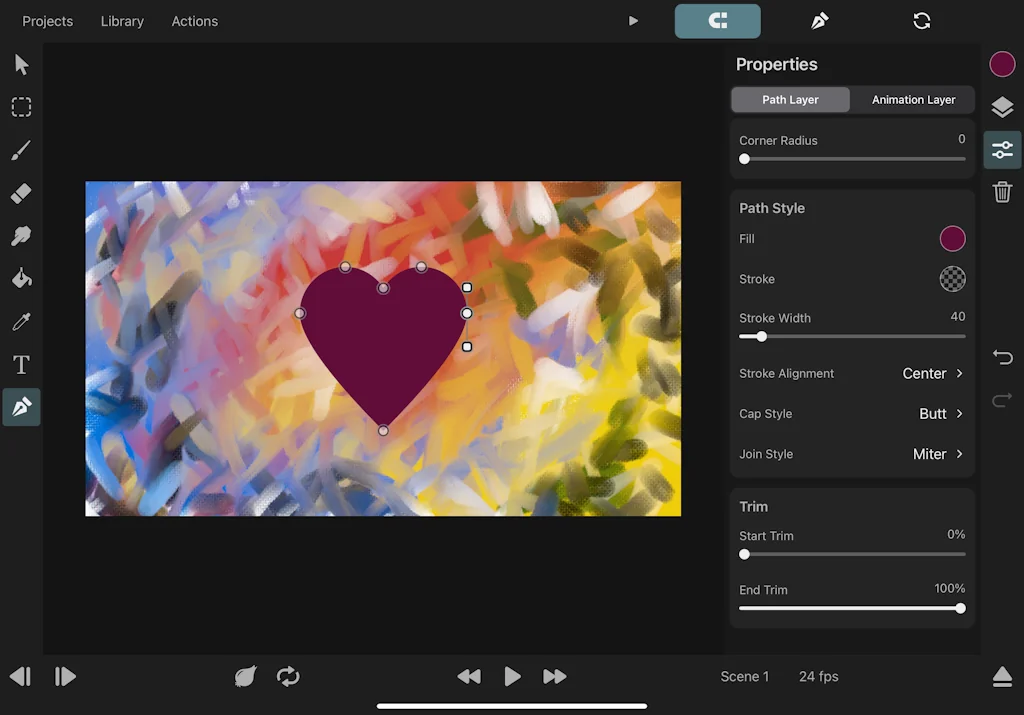Choose the marquee selection tool
Image resolution: width=1024 pixels, height=715 pixels.
coord(21,107)
